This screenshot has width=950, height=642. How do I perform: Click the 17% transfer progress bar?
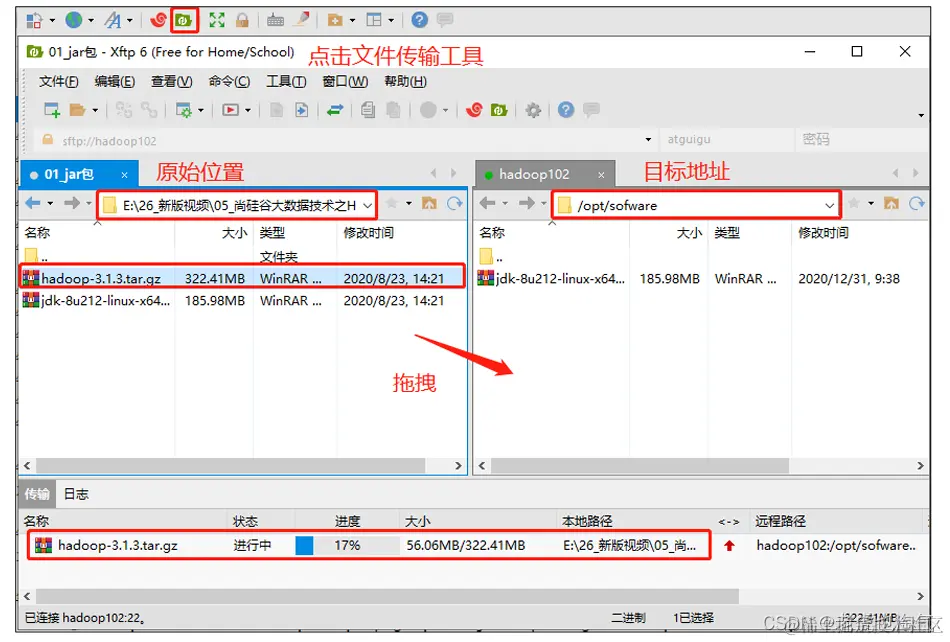click(346, 545)
